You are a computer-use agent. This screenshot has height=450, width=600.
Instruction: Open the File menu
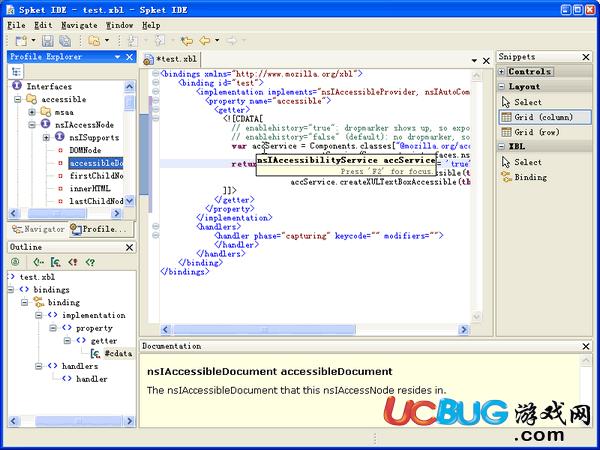coord(16,25)
